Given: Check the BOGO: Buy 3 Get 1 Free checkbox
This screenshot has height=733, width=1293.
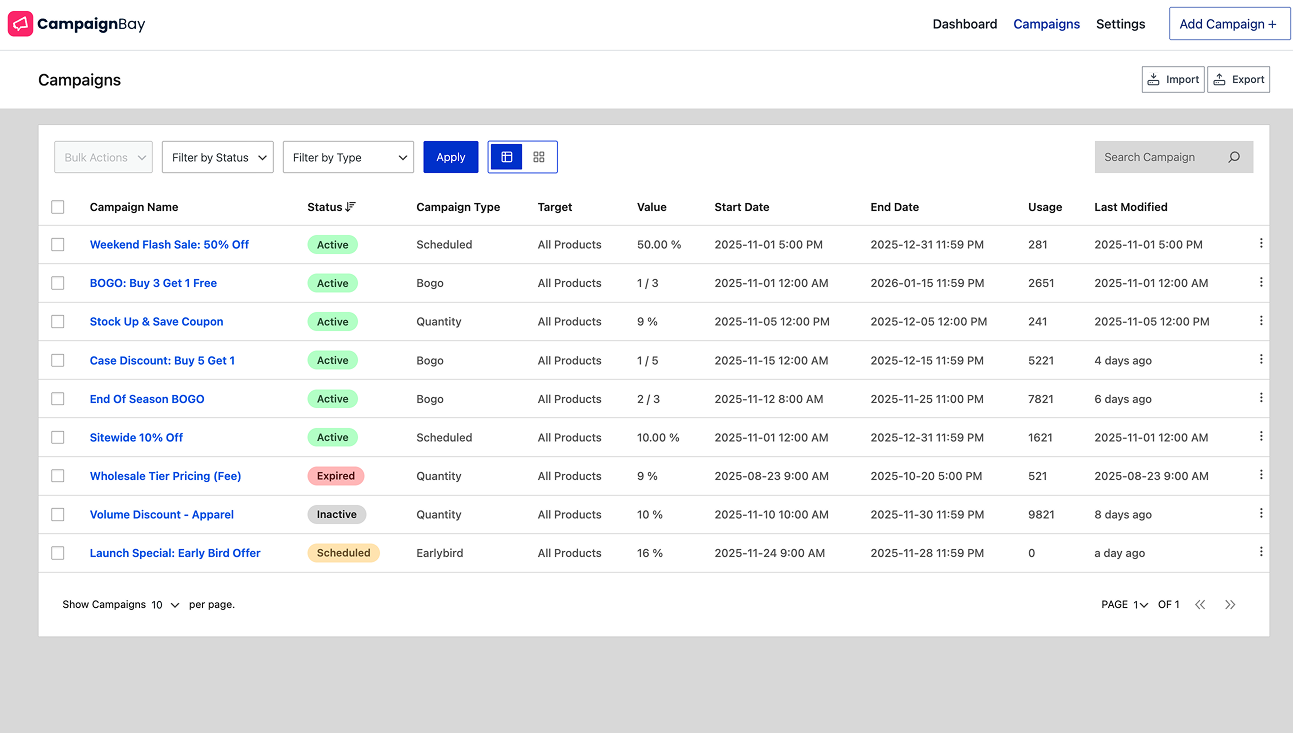Looking at the screenshot, I should [x=57, y=283].
